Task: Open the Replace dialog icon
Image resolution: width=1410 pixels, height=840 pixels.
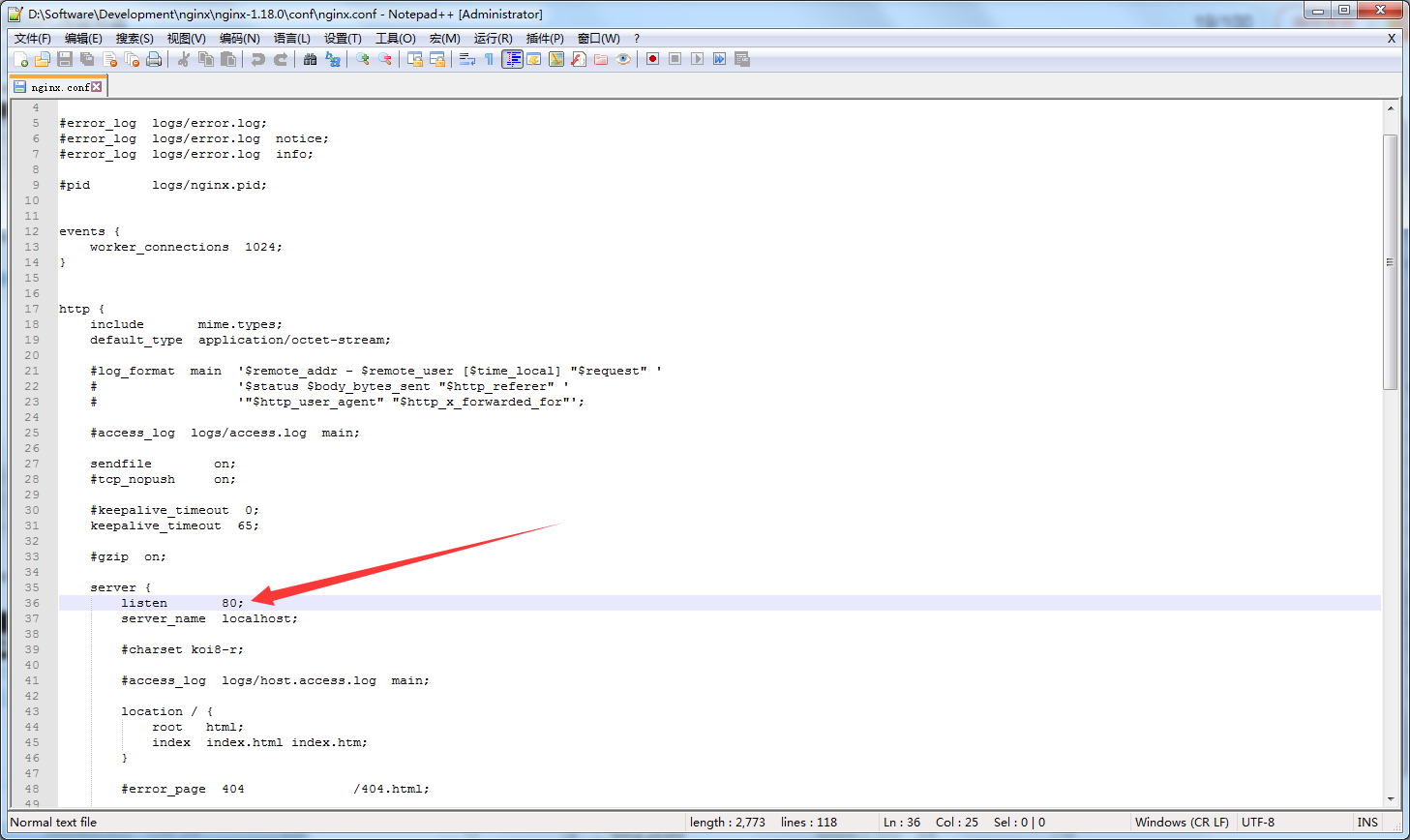Action: pyautogui.click(x=333, y=59)
